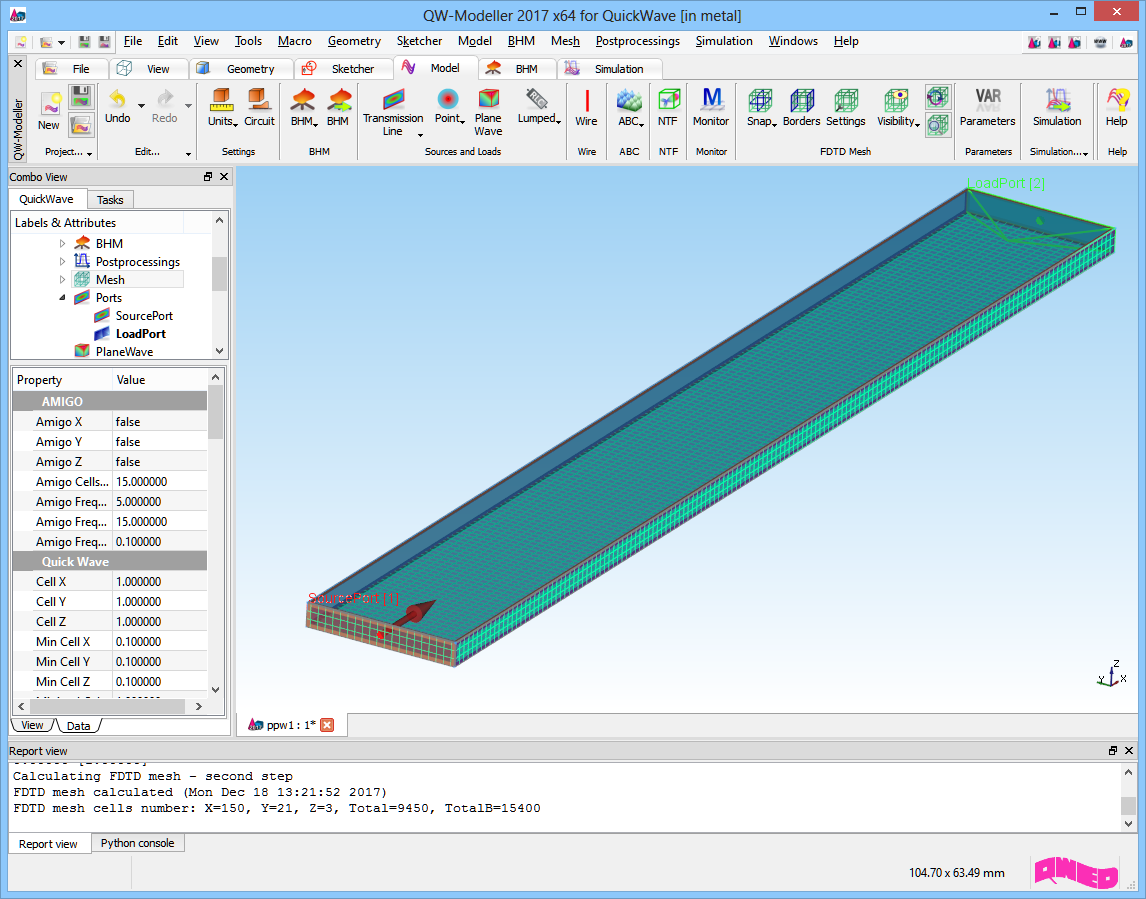
Task: Select the PlaneWave tree item
Action: pos(124,352)
